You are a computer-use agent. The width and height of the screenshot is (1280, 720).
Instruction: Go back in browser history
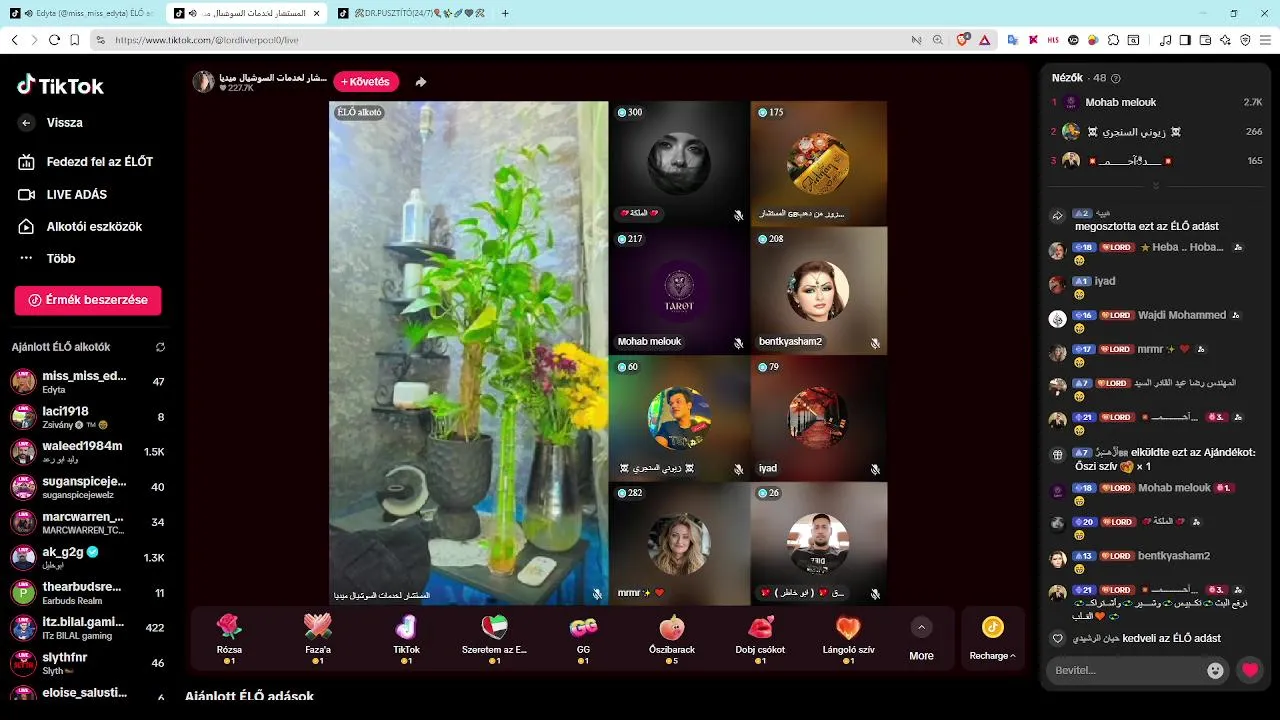14,40
